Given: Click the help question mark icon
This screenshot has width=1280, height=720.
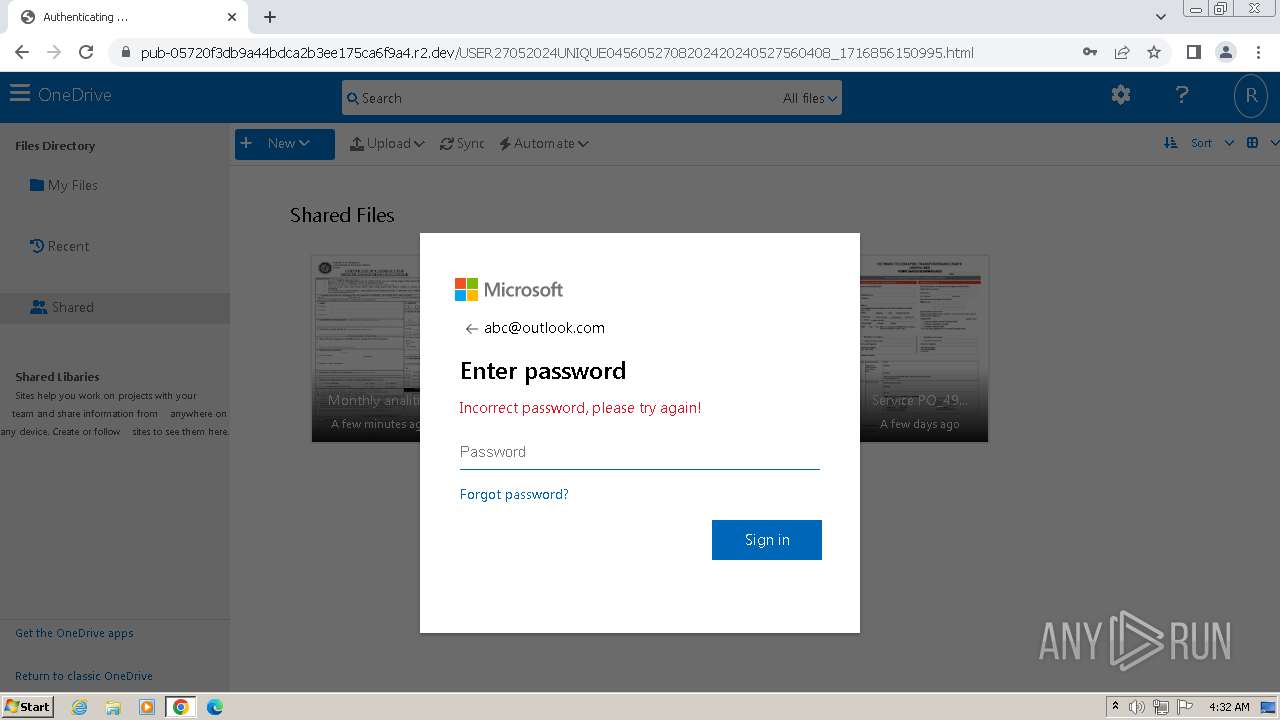Looking at the screenshot, I should point(1182,95).
